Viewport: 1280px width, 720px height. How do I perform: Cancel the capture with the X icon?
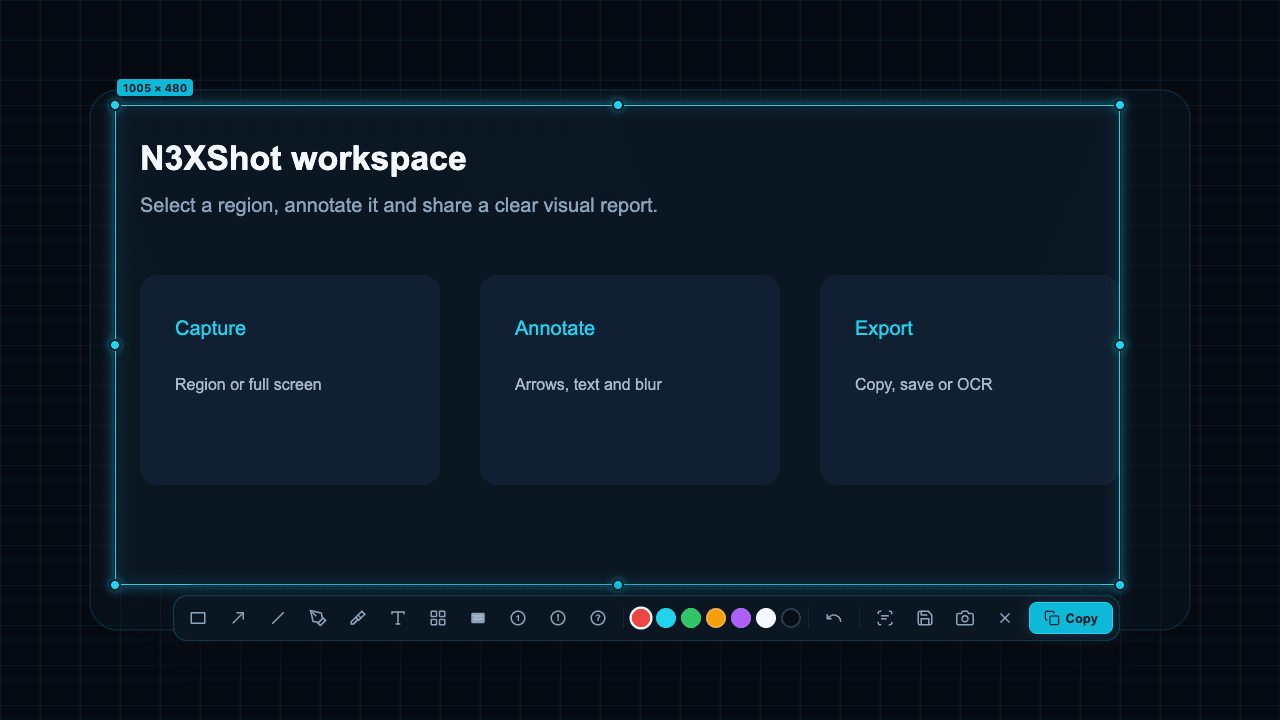click(x=1005, y=618)
